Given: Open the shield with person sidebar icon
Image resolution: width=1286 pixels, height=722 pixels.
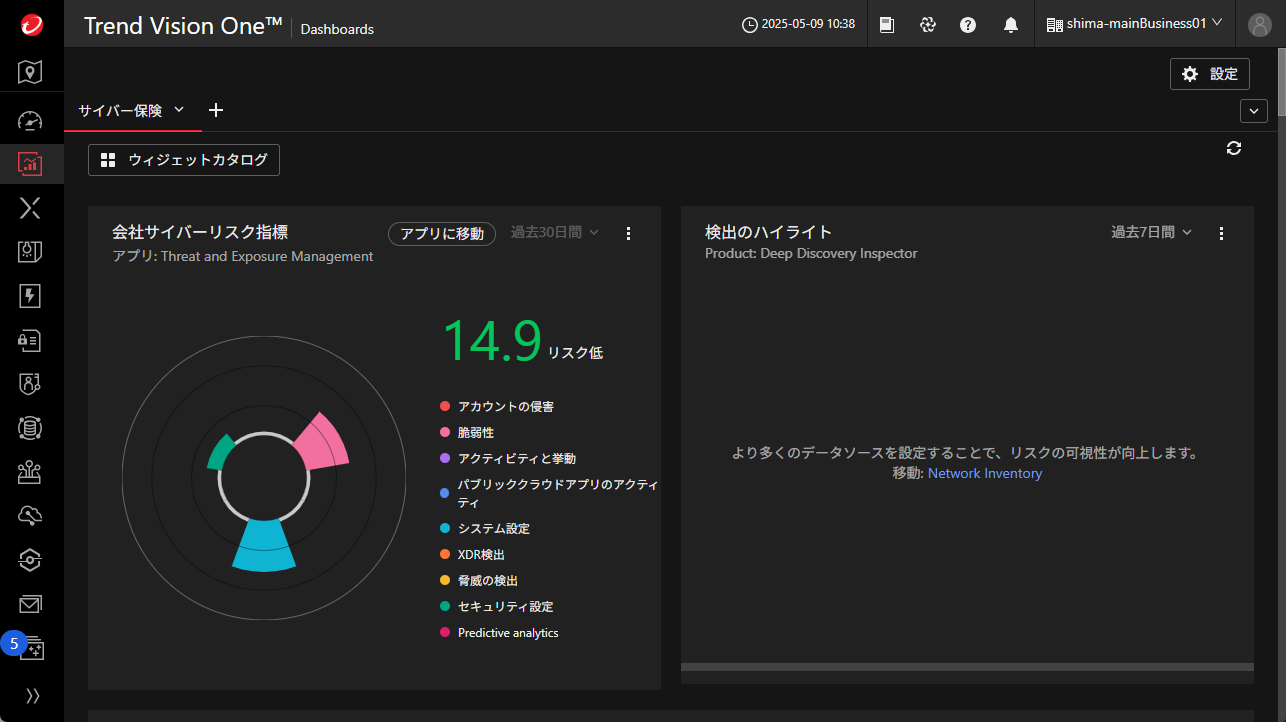Looking at the screenshot, I should (x=31, y=383).
